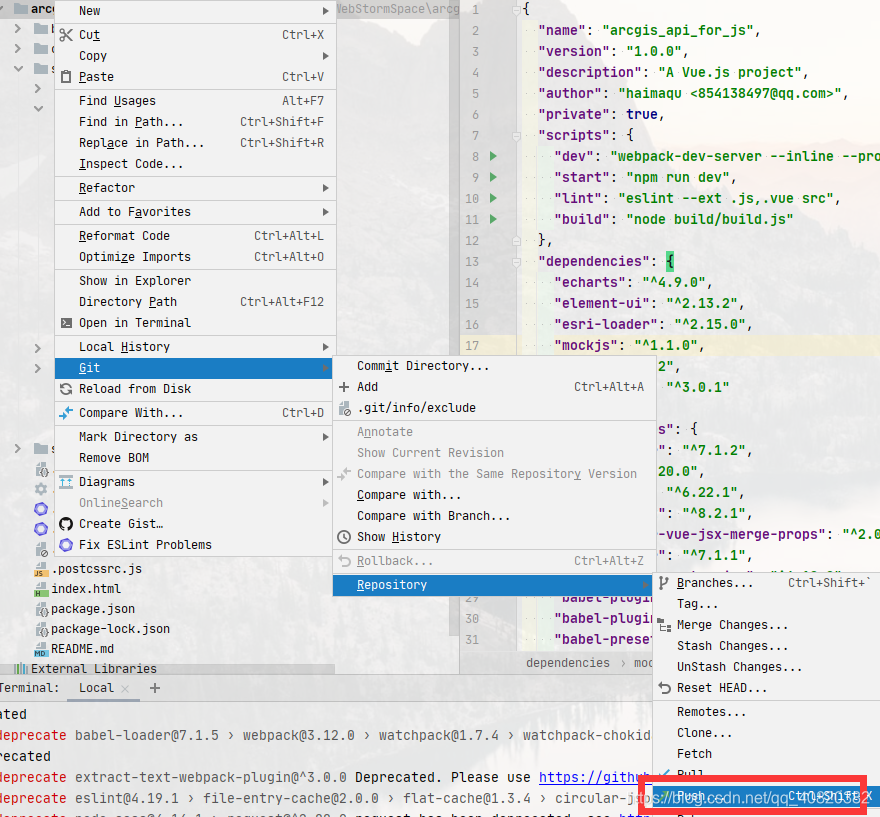This screenshot has height=817, width=880.
Task: Expand the Copy submenu arrow
Action: coord(326,56)
